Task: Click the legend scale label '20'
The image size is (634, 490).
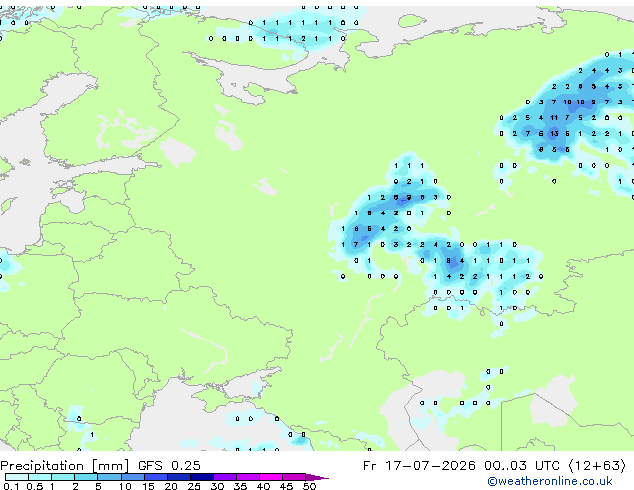Action: pos(171,486)
